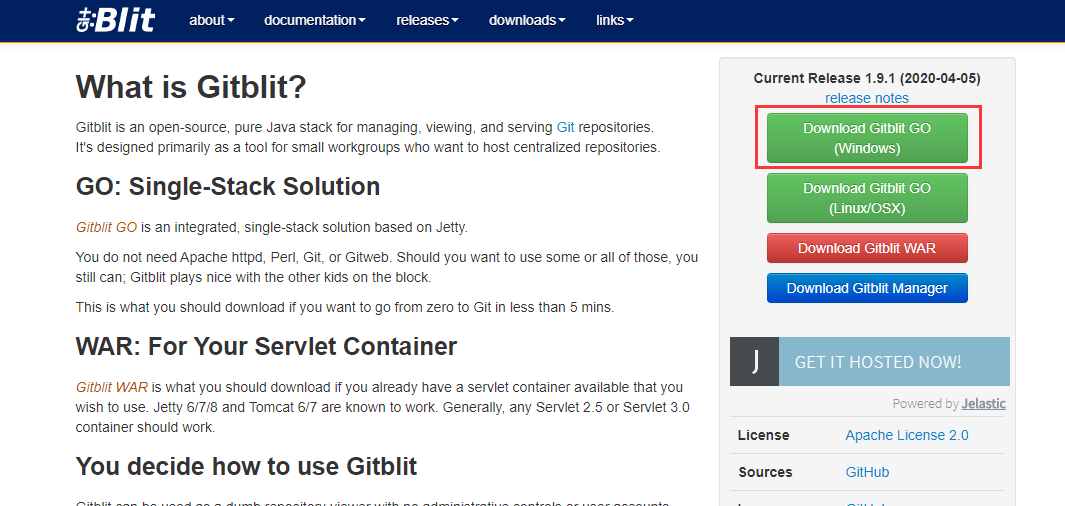Click the Current Release 1.9.1 text
Screen dimensions: 1065x506
point(867,79)
